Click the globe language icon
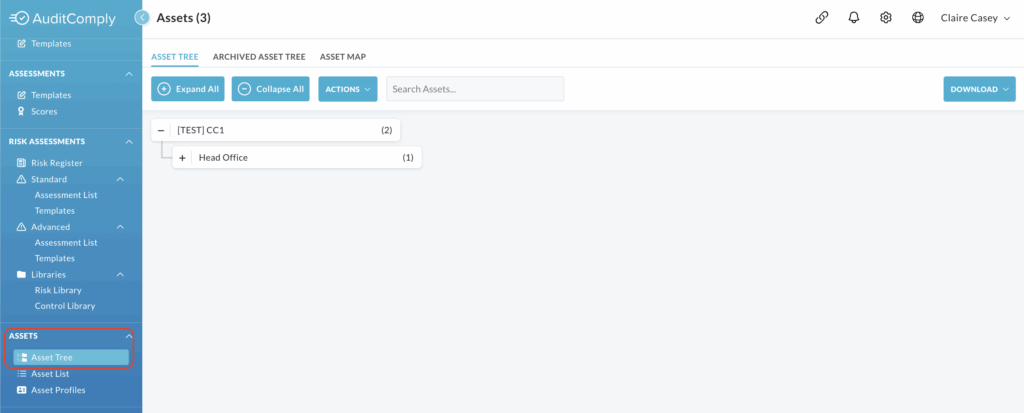 [917, 18]
